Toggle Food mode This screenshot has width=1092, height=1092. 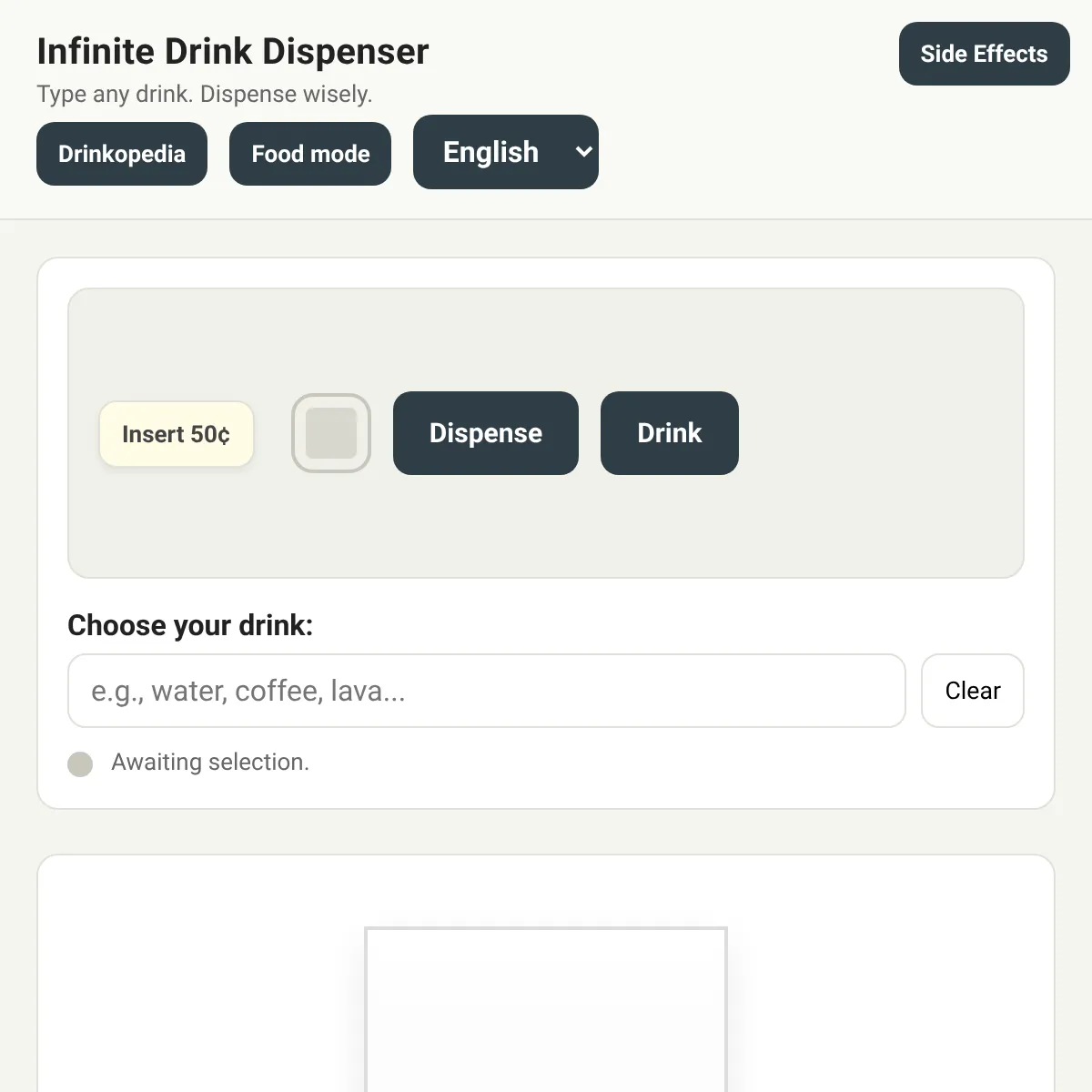310,154
